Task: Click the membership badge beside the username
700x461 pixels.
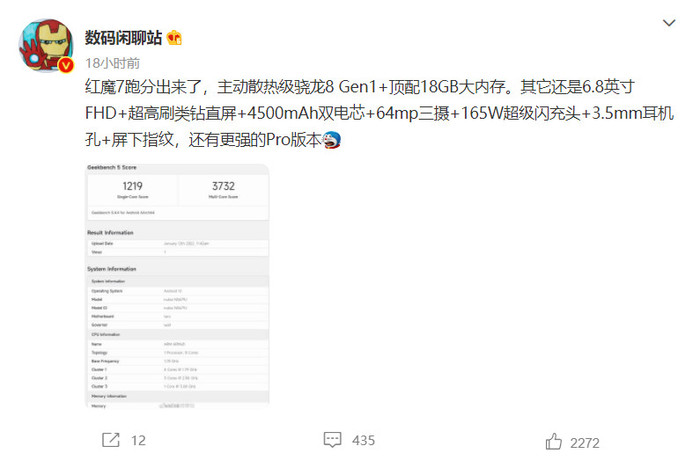Action: 174,38
